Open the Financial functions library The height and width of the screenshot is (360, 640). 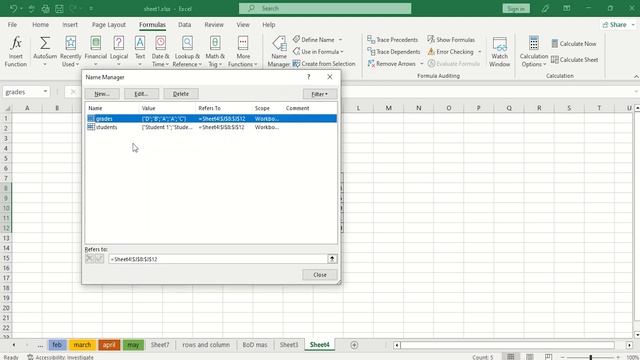(x=96, y=51)
